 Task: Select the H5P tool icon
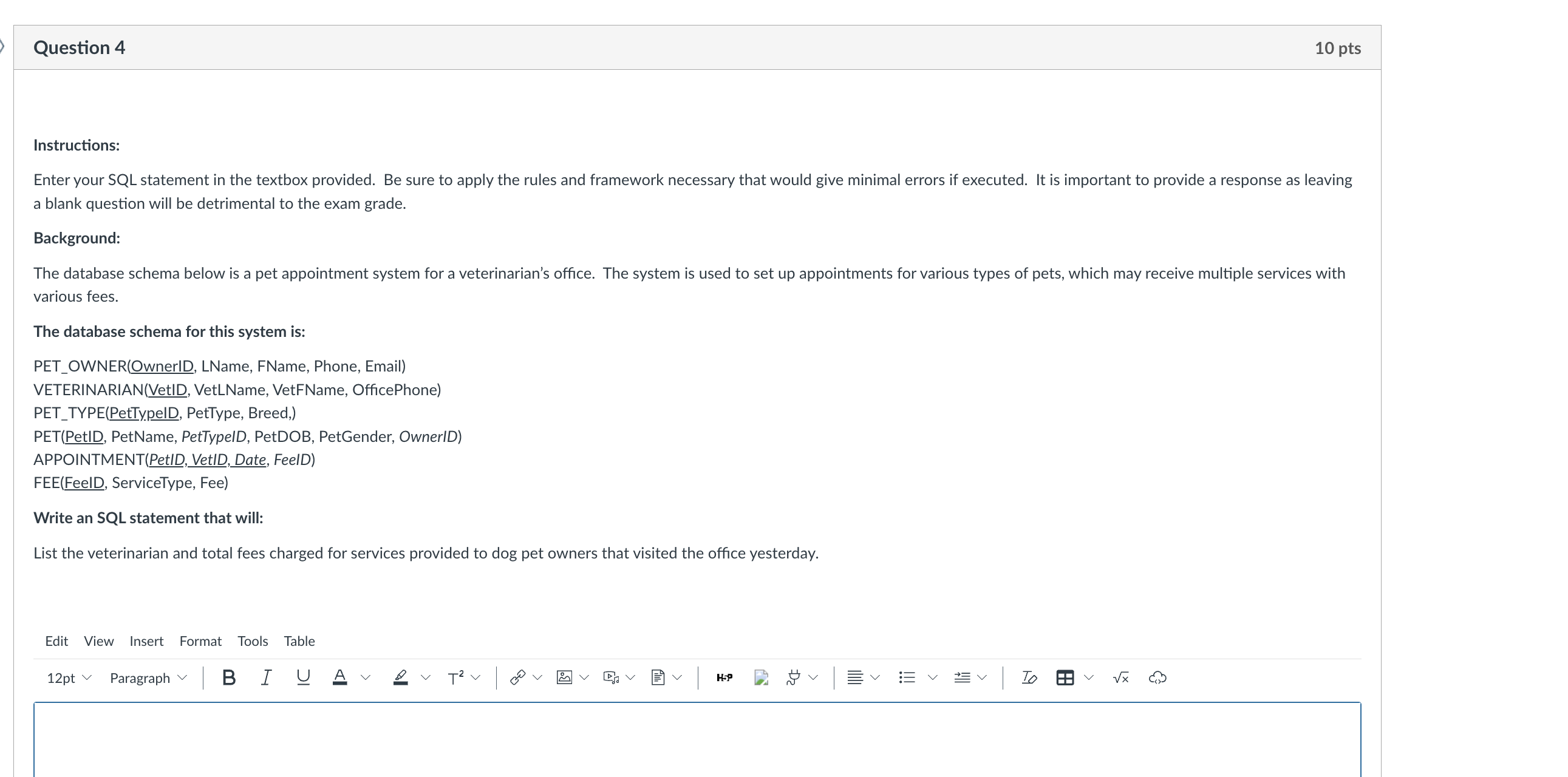coord(724,677)
